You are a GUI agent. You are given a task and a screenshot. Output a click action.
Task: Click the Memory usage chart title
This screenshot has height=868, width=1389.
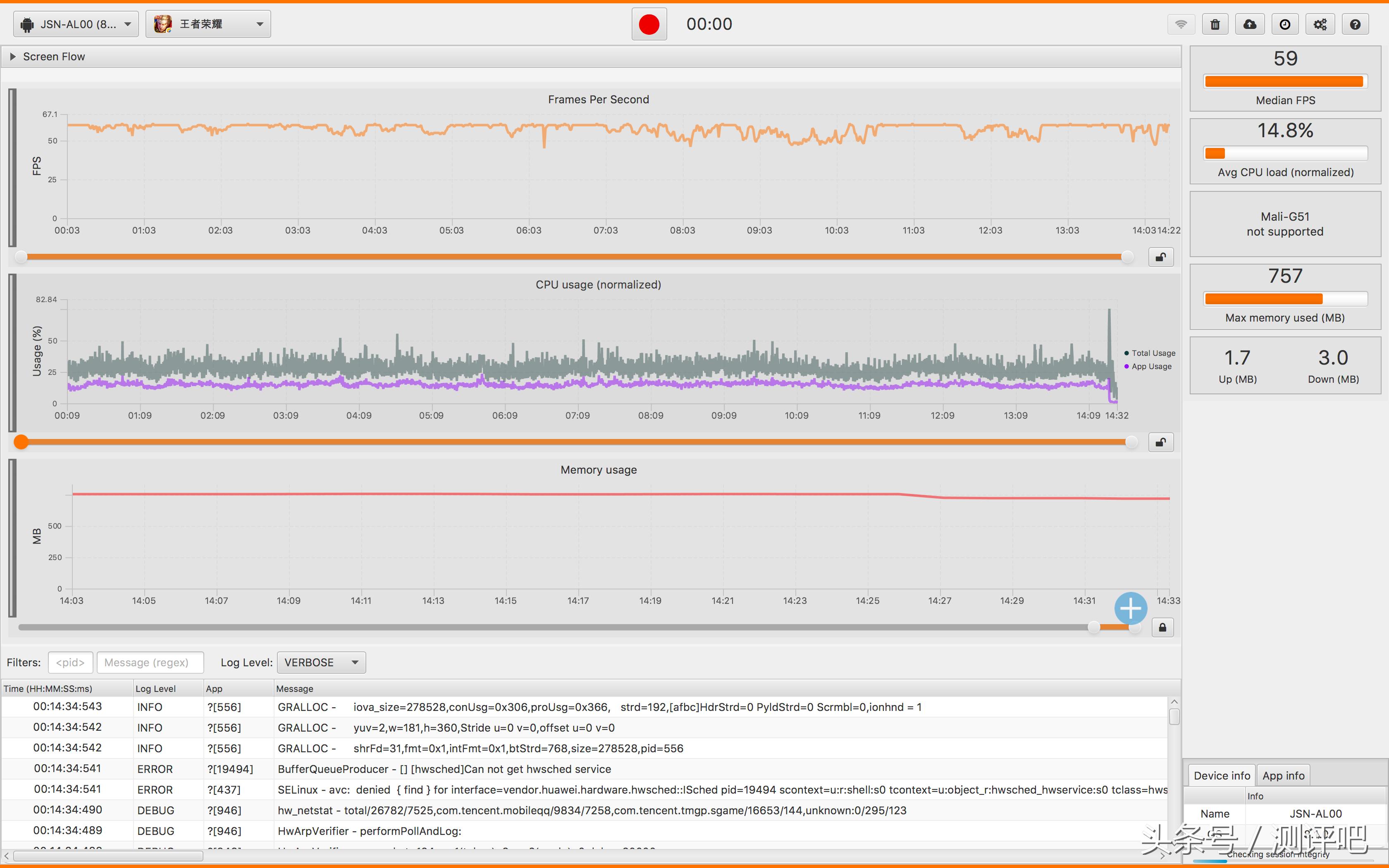(598, 470)
